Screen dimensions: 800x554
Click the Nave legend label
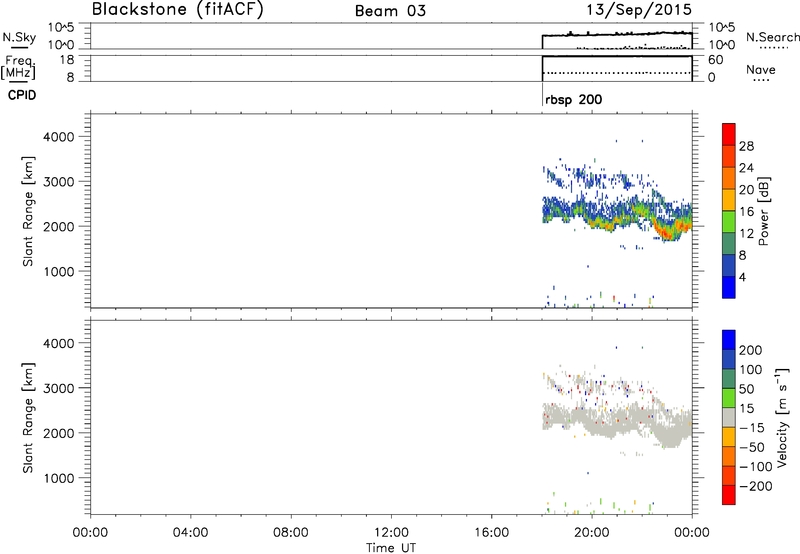click(x=761, y=69)
